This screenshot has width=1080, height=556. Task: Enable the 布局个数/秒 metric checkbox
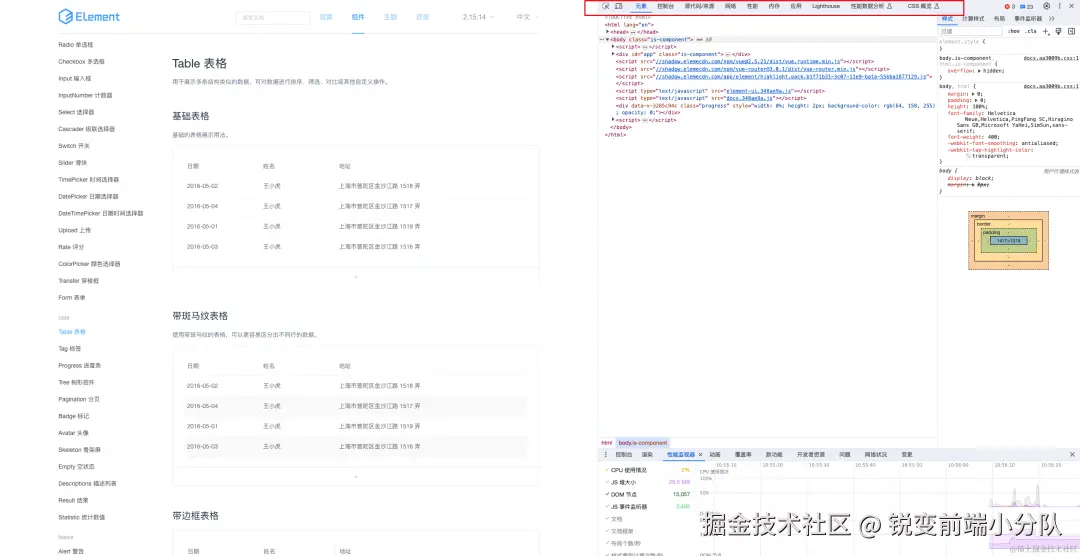coord(607,544)
